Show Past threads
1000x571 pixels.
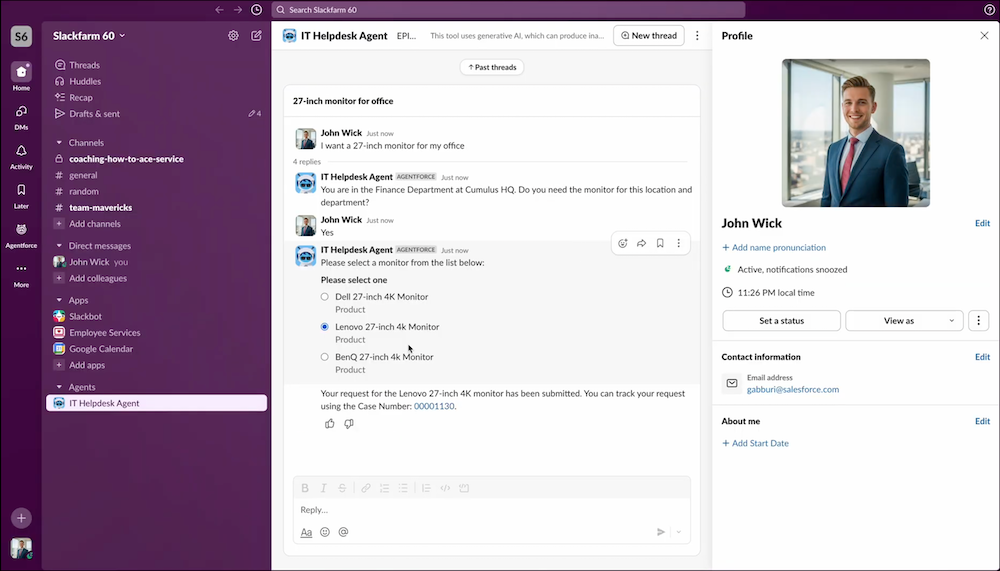(492, 67)
